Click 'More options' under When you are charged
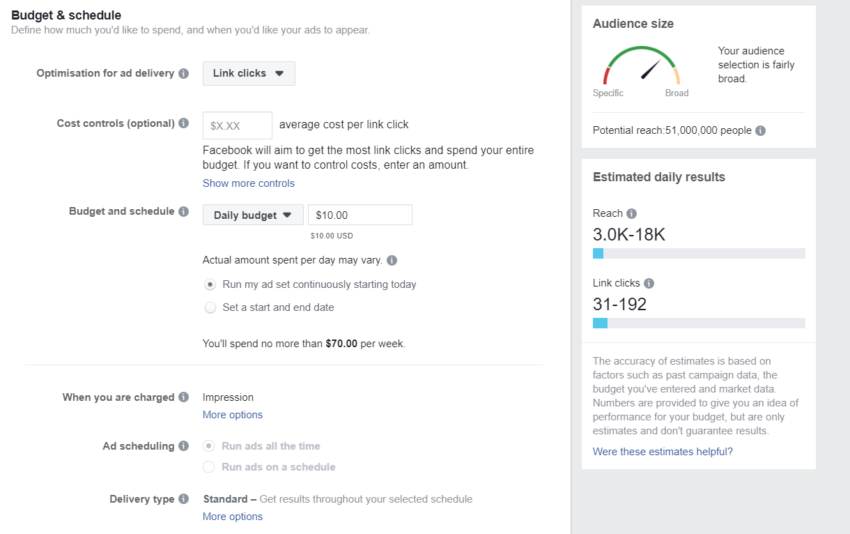Image resolution: width=850 pixels, height=534 pixels. click(x=232, y=415)
